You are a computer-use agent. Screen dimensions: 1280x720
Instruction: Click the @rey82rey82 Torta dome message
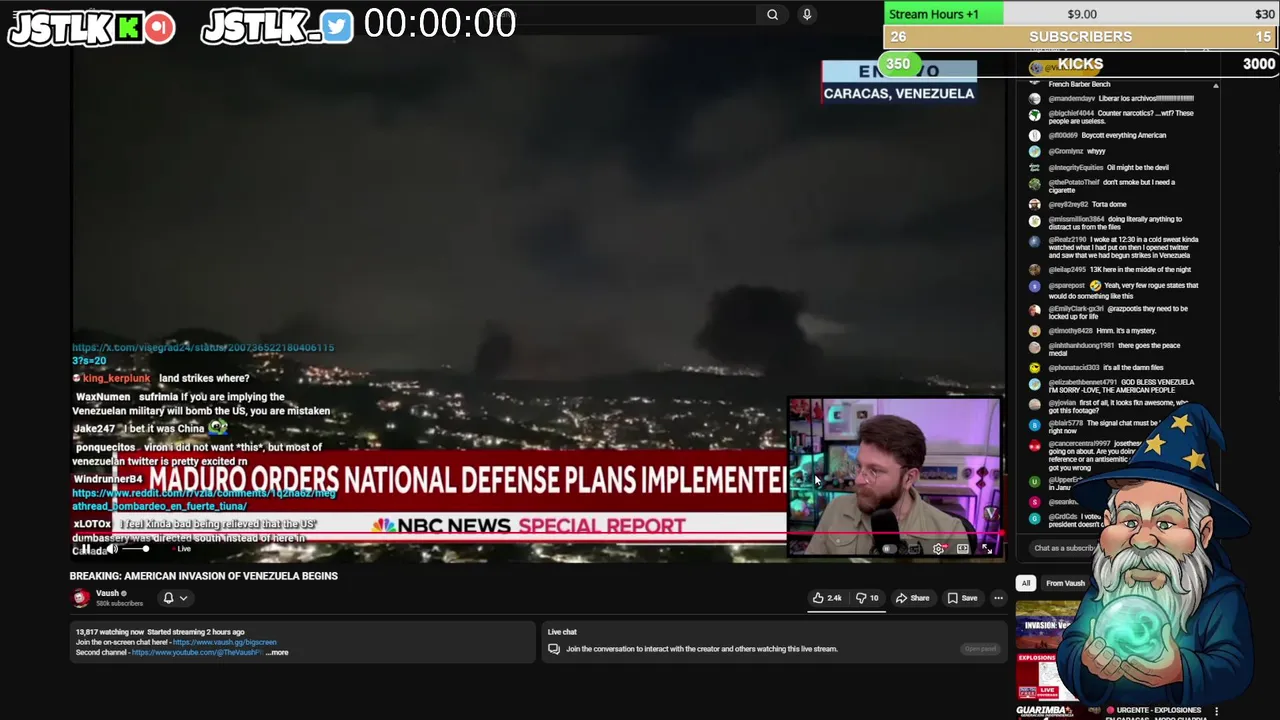(1087, 204)
